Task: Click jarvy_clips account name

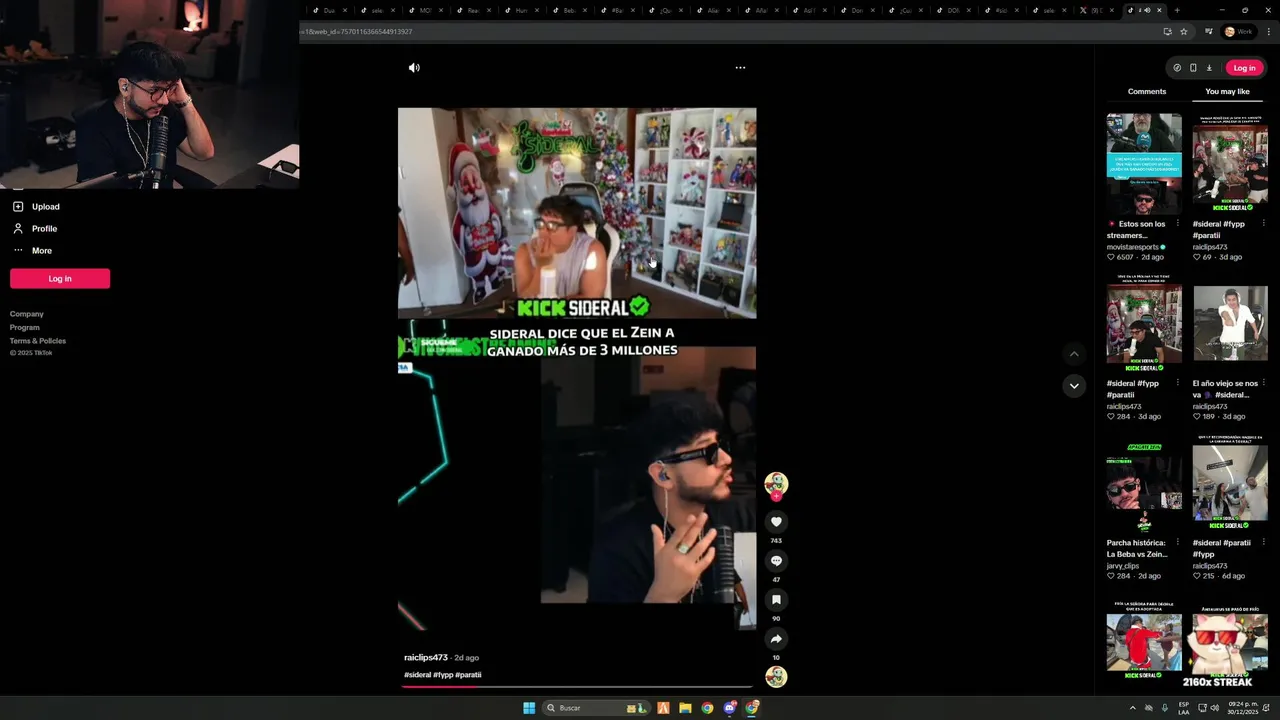Action: tap(1123, 566)
